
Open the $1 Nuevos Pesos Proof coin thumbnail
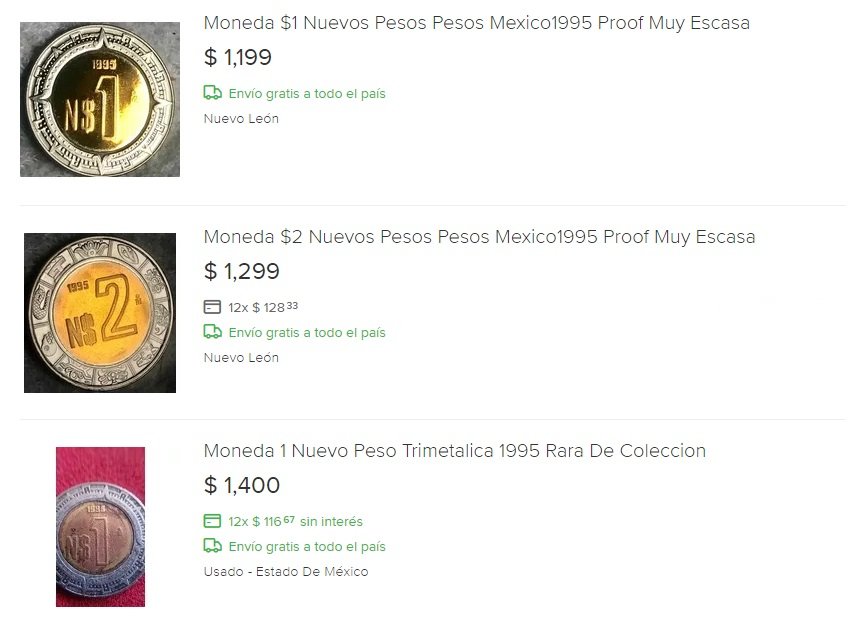[x=100, y=99]
